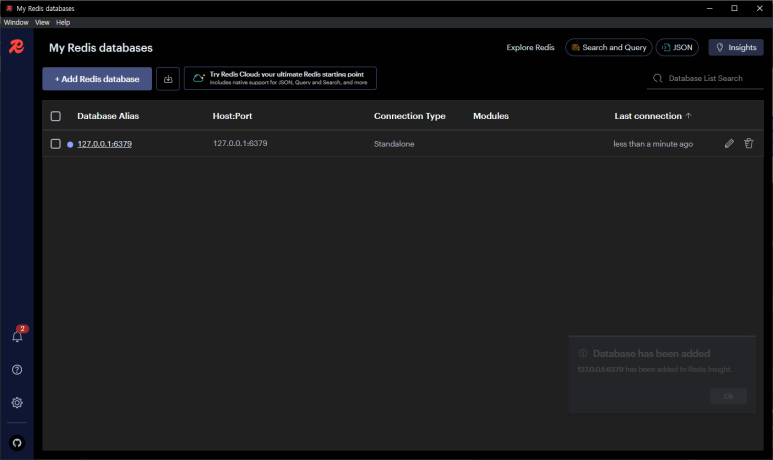Viewport: 773px width, 460px height.
Task: Click the search magnifier icon
Action: pos(657,78)
